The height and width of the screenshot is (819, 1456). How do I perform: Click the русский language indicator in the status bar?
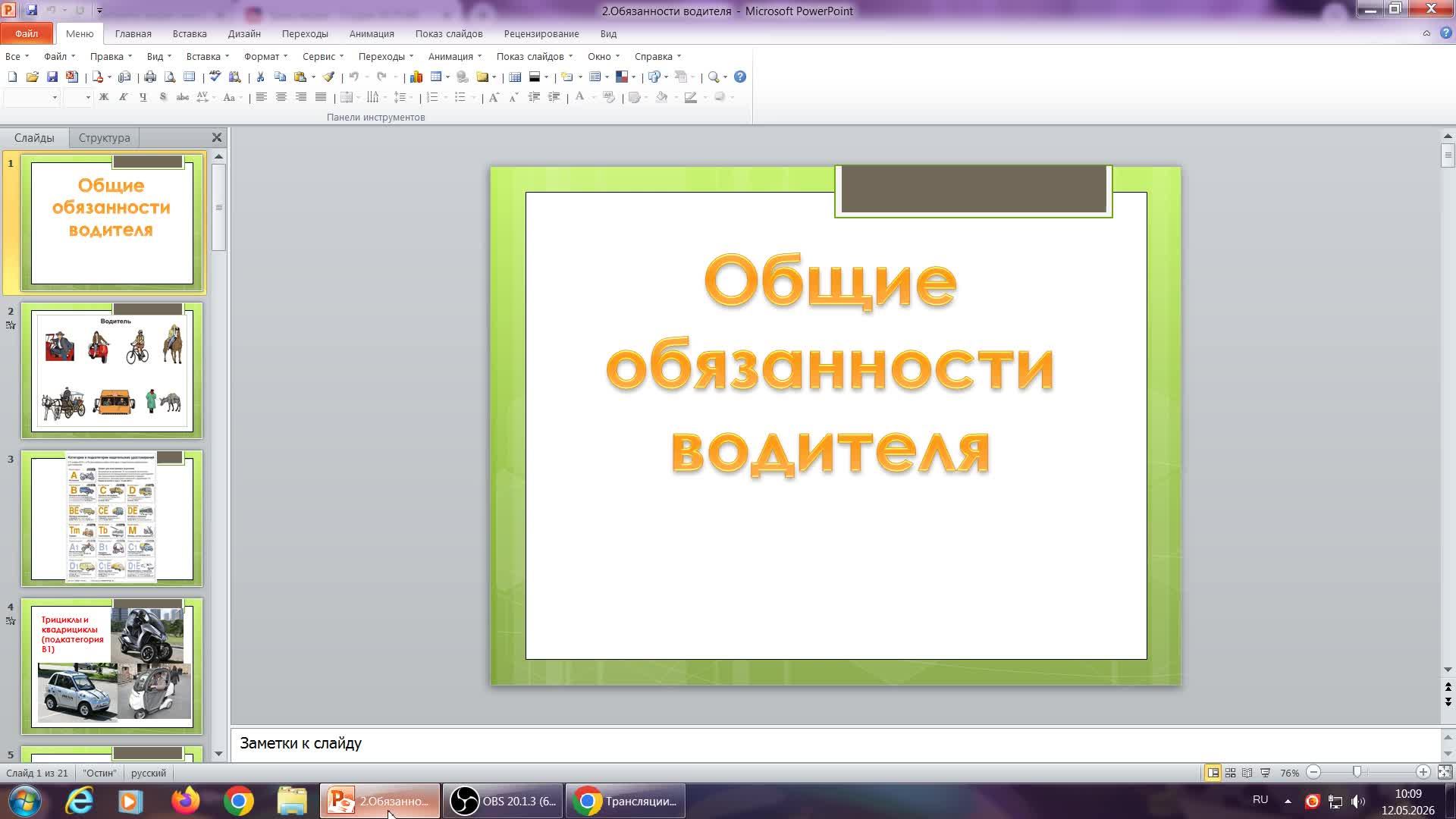(149, 773)
